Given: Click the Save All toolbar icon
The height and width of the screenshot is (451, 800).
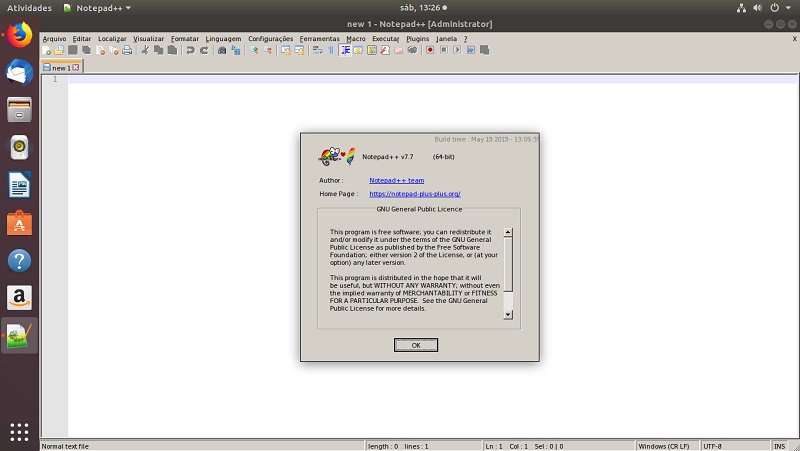Looking at the screenshot, I should coord(87,50).
